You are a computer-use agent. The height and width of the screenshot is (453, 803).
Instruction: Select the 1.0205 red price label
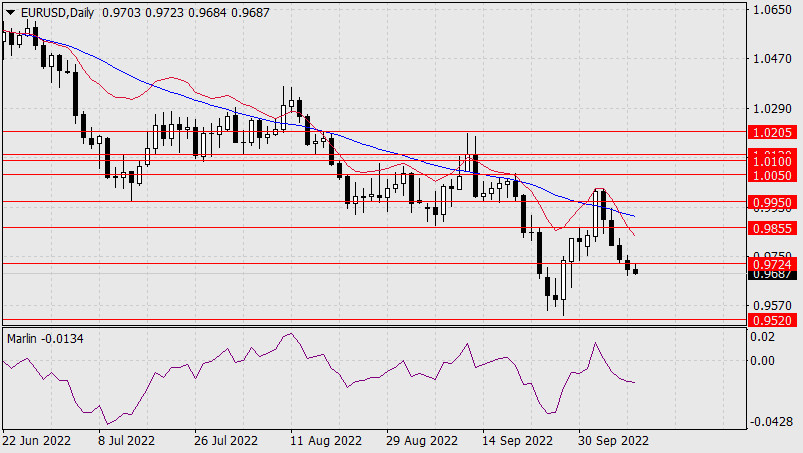pos(772,133)
